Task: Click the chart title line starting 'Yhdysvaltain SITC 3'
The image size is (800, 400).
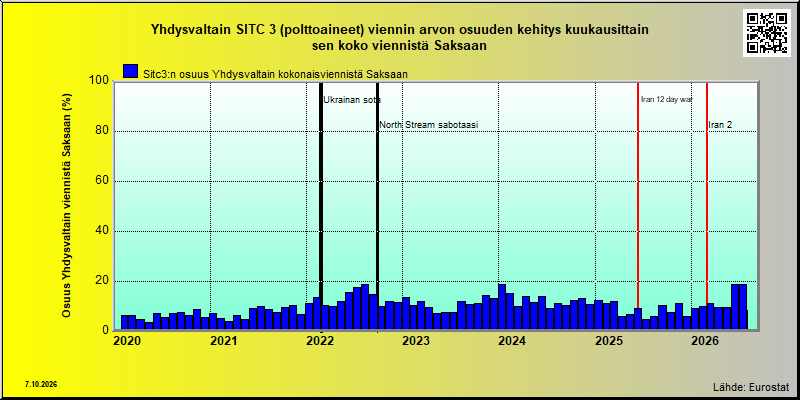Action: 400,30
